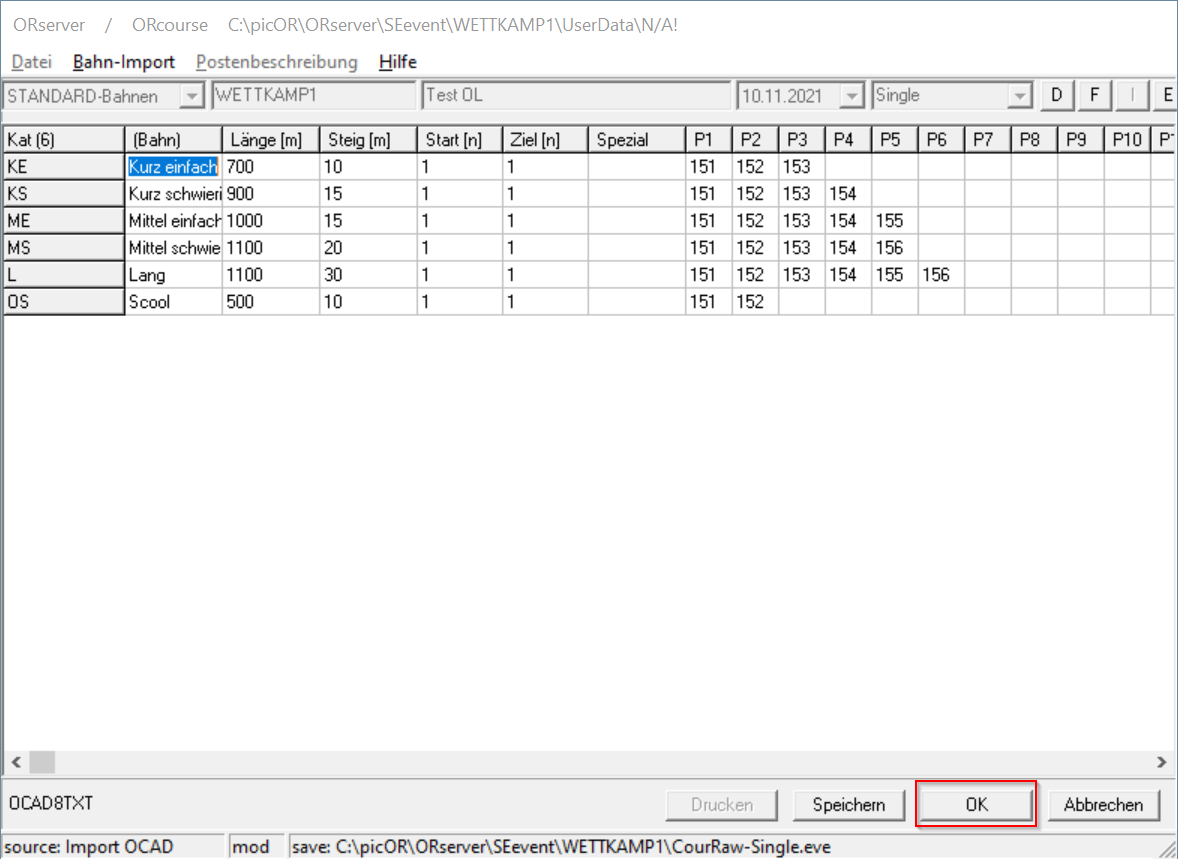Open the Bahn-Import menu
1178x859 pixels.
124,62
